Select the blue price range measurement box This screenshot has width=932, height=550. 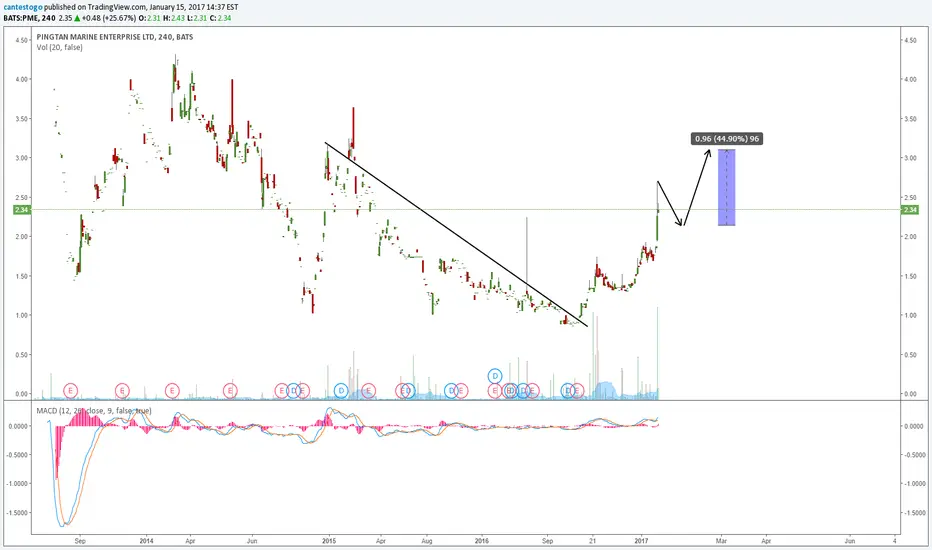point(726,187)
